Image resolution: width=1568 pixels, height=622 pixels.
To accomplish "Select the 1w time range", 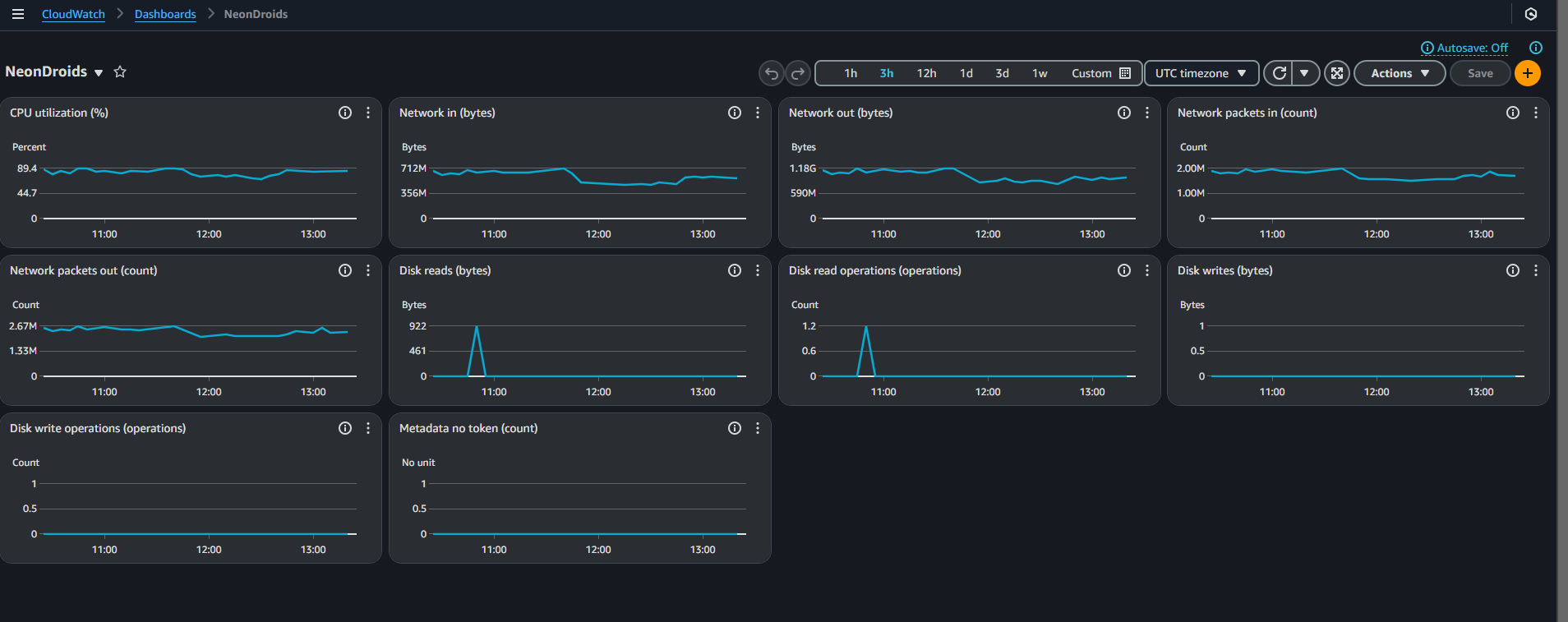I will pos(1040,73).
